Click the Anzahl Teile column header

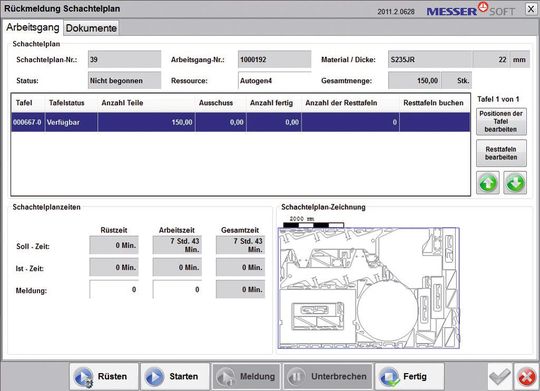pos(146,103)
